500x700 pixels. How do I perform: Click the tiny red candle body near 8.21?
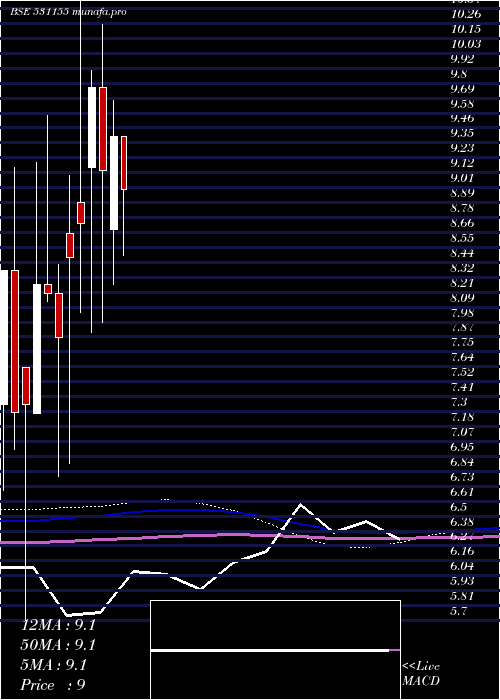click(48, 289)
